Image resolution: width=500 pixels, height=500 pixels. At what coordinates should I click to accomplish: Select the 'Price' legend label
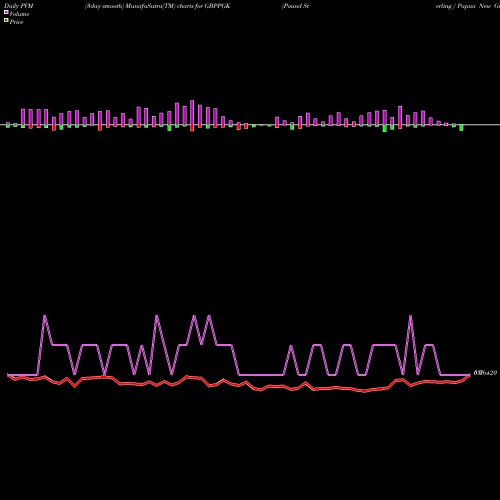(x=16, y=22)
